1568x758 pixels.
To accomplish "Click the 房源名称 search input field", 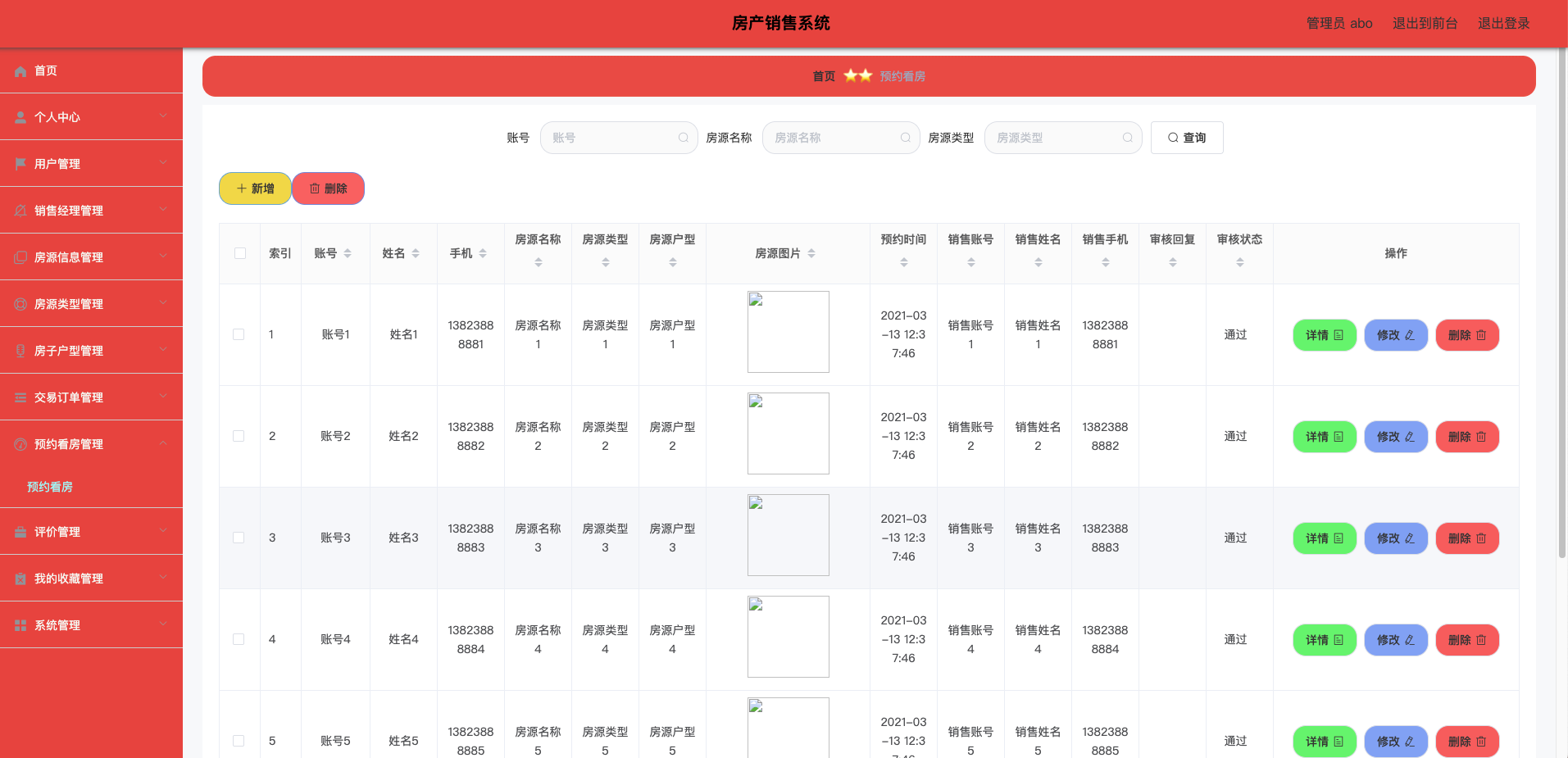I will [x=841, y=138].
